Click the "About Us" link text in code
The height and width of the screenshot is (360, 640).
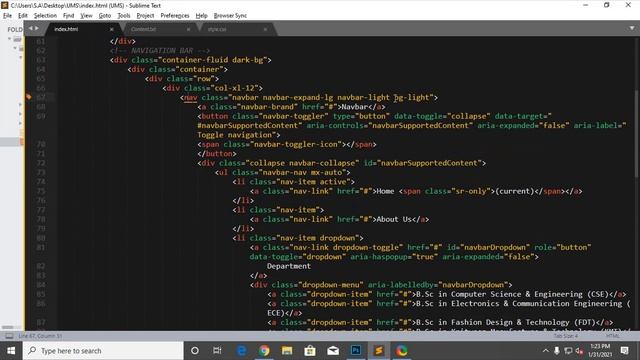tap(394, 220)
